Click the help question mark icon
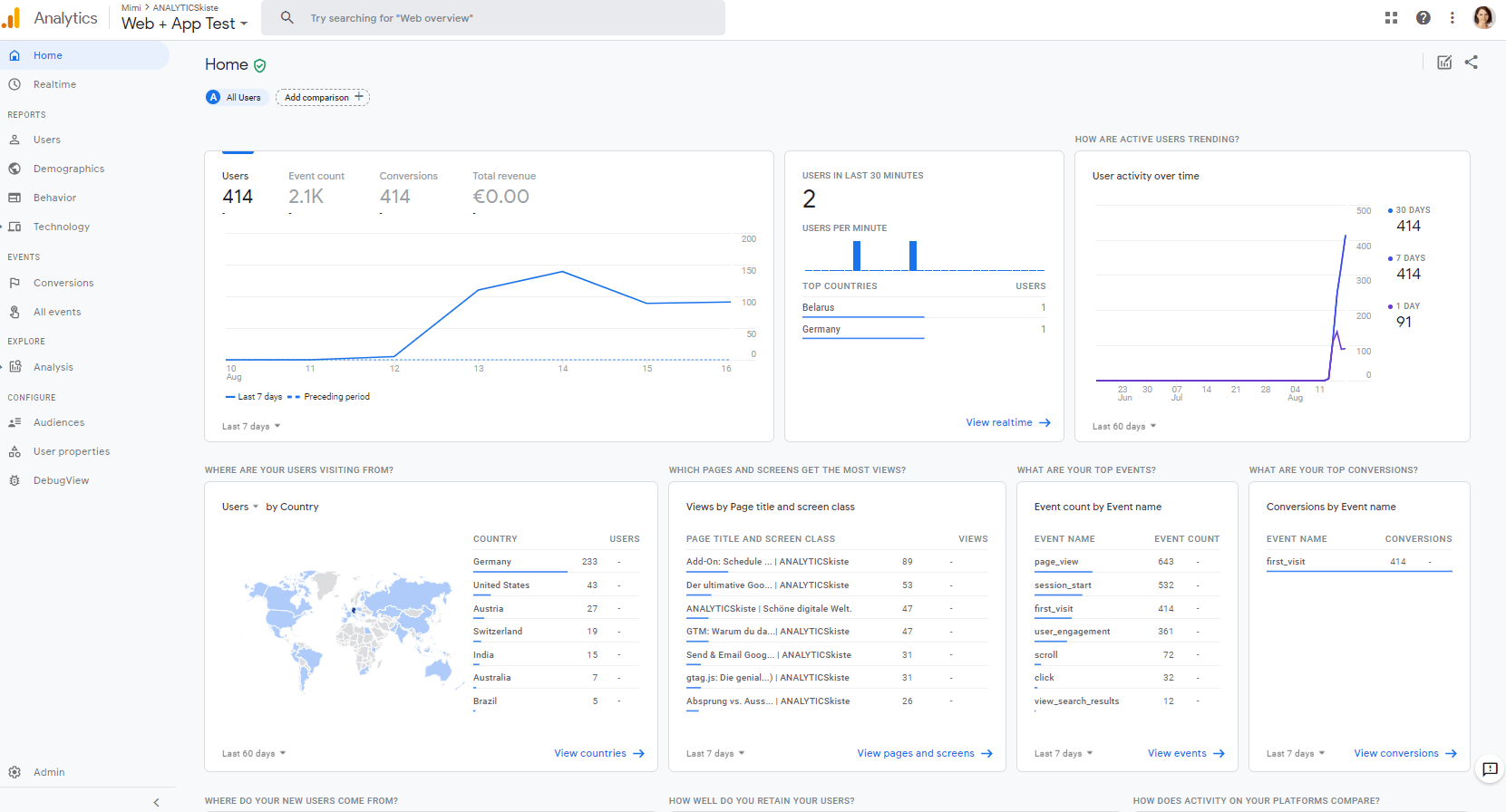Image resolution: width=1506 pixels, height=812 pixels. point(1423,18)
